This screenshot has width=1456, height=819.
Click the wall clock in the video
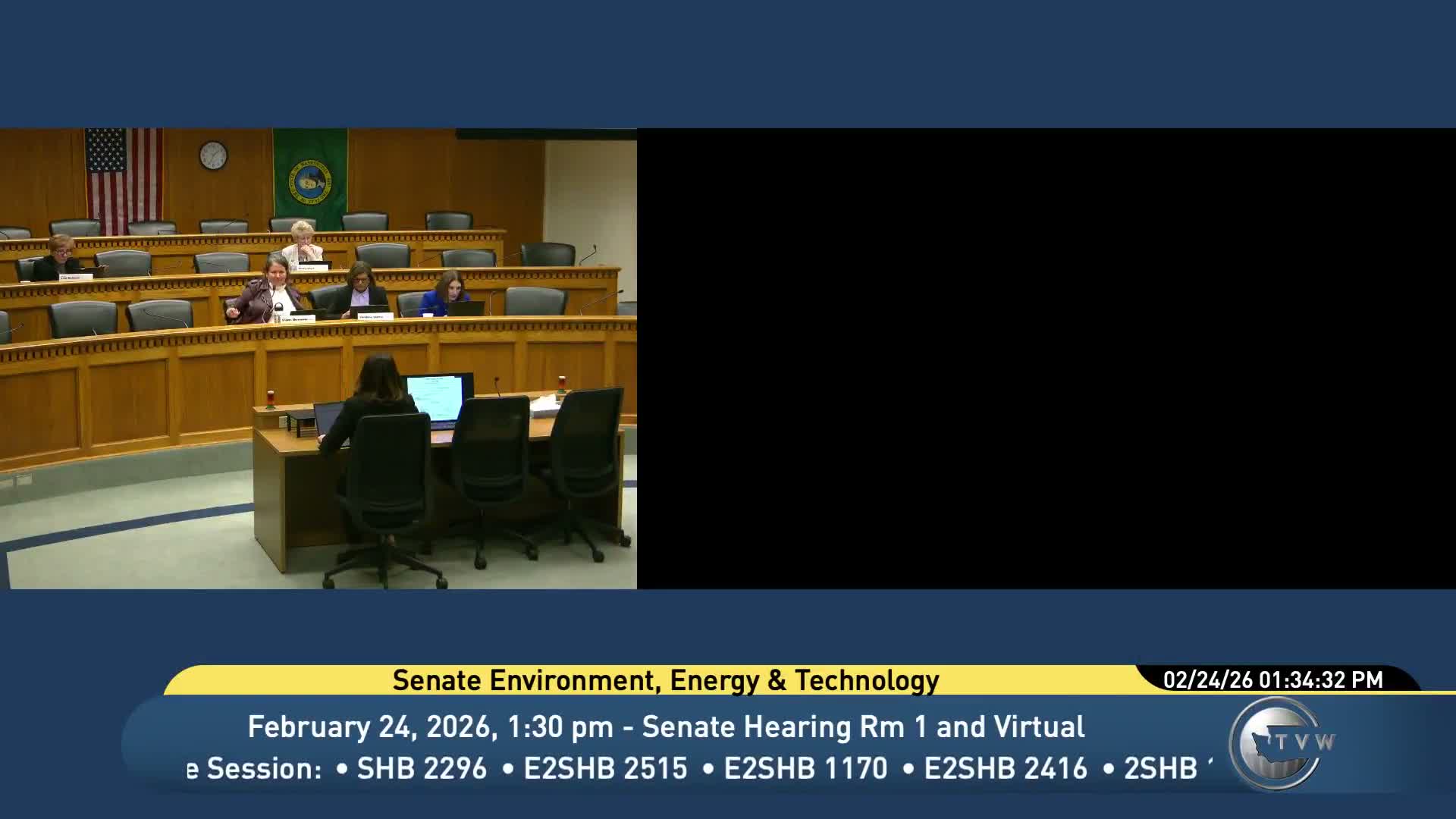[x=213, y=155]
